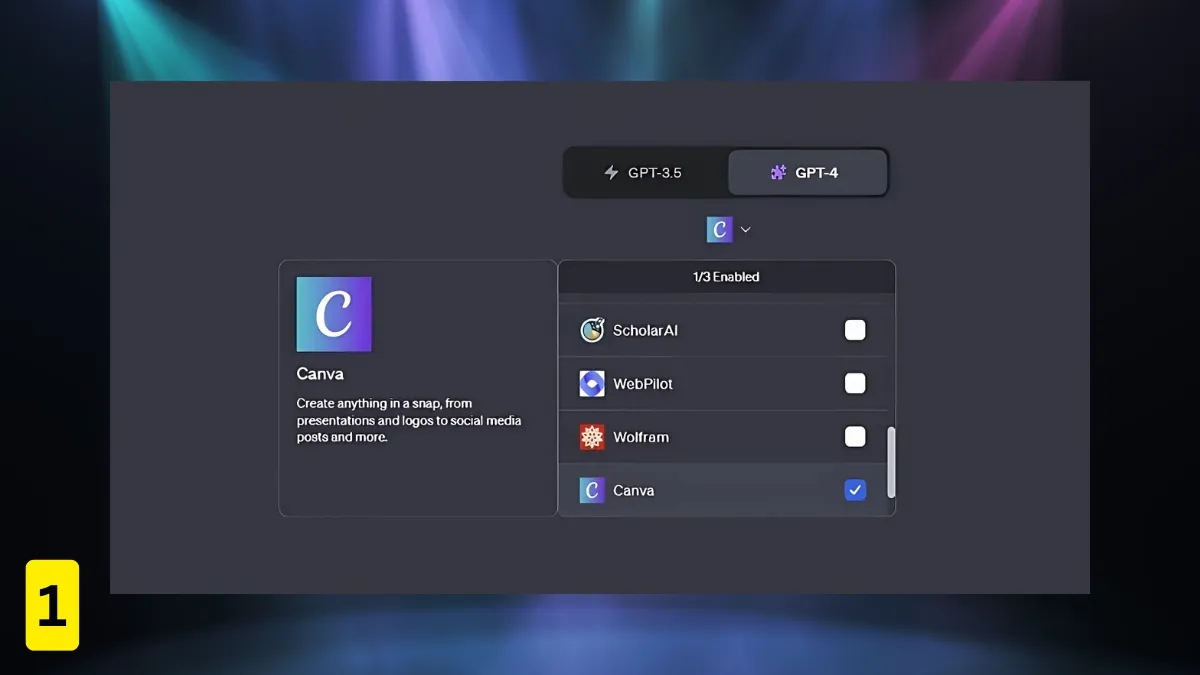This screenshot has height=675, width=1200.
Task: Enable the WebPilot plugin checkbox
Action: [855, 383]
